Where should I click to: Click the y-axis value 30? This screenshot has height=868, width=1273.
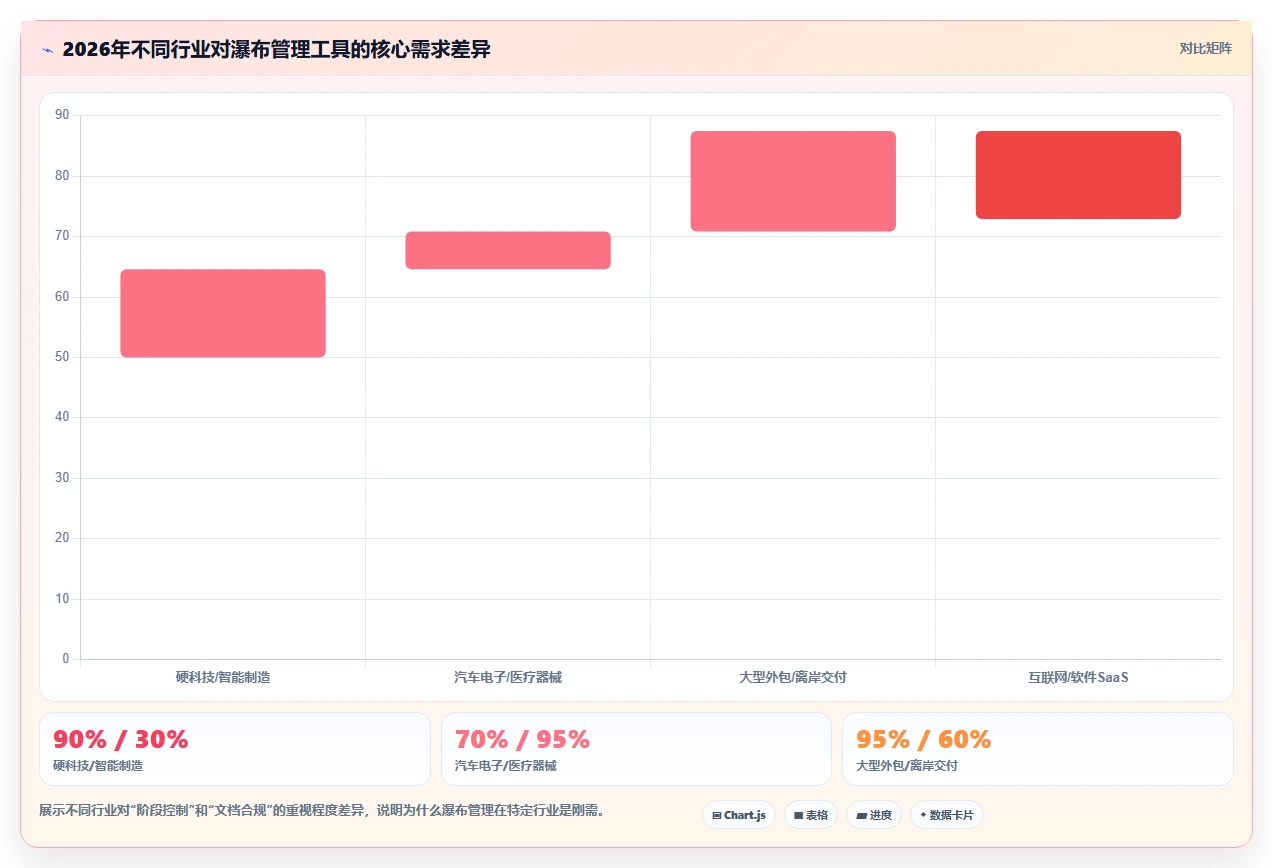(x=63, y=478)
